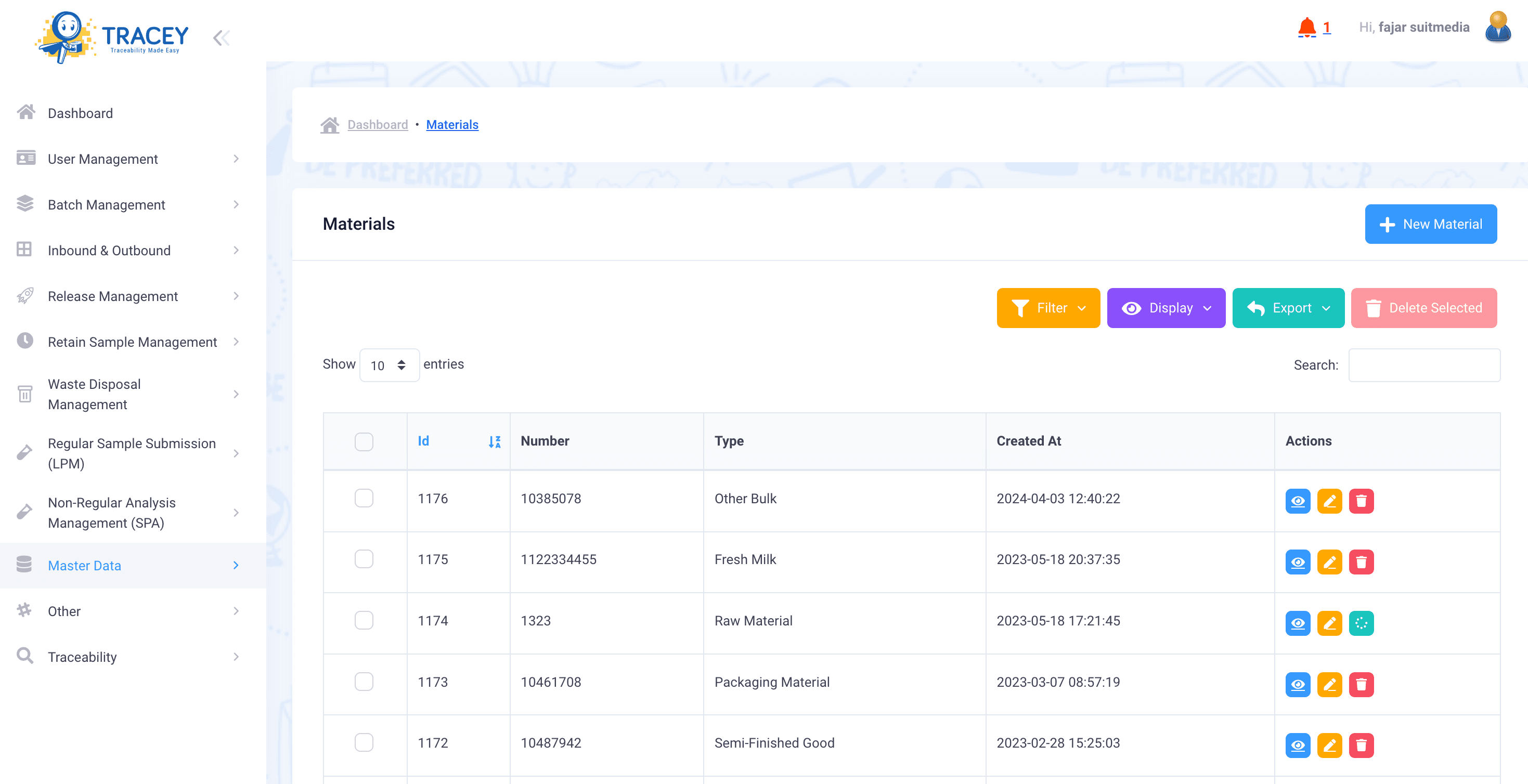Edit the Fresh Milk material entry
Screen dimensions: 1528x784
pos(1330,562)
